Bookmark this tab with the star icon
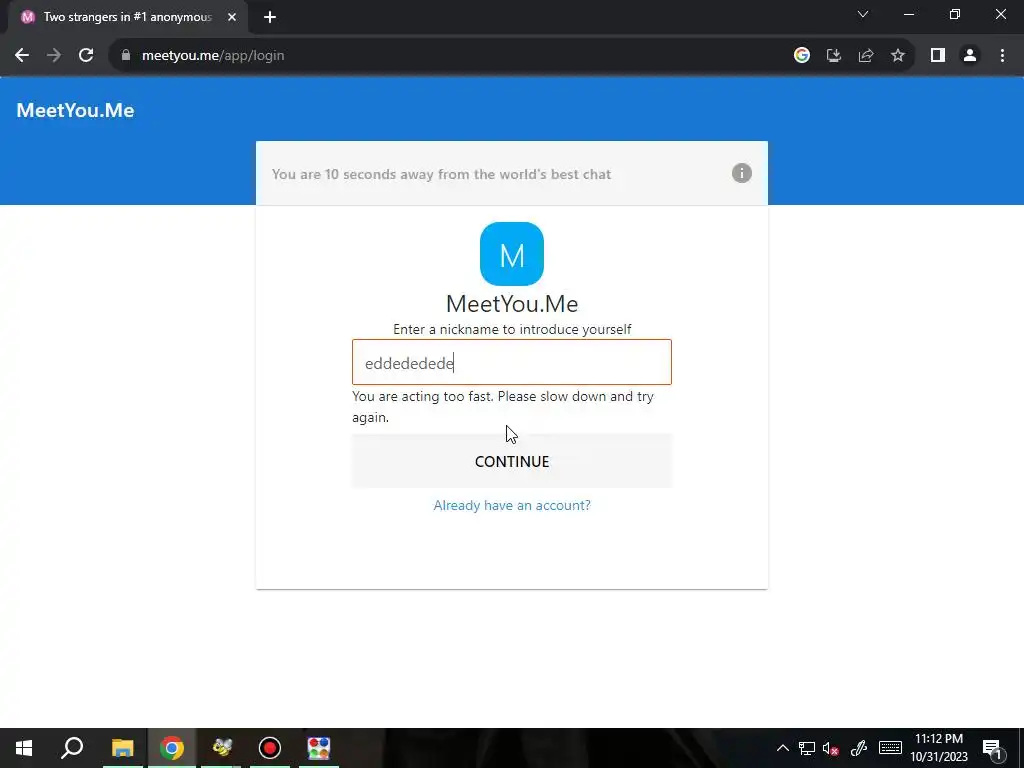This screenshot has width=1024, height=768. [898, 56]
